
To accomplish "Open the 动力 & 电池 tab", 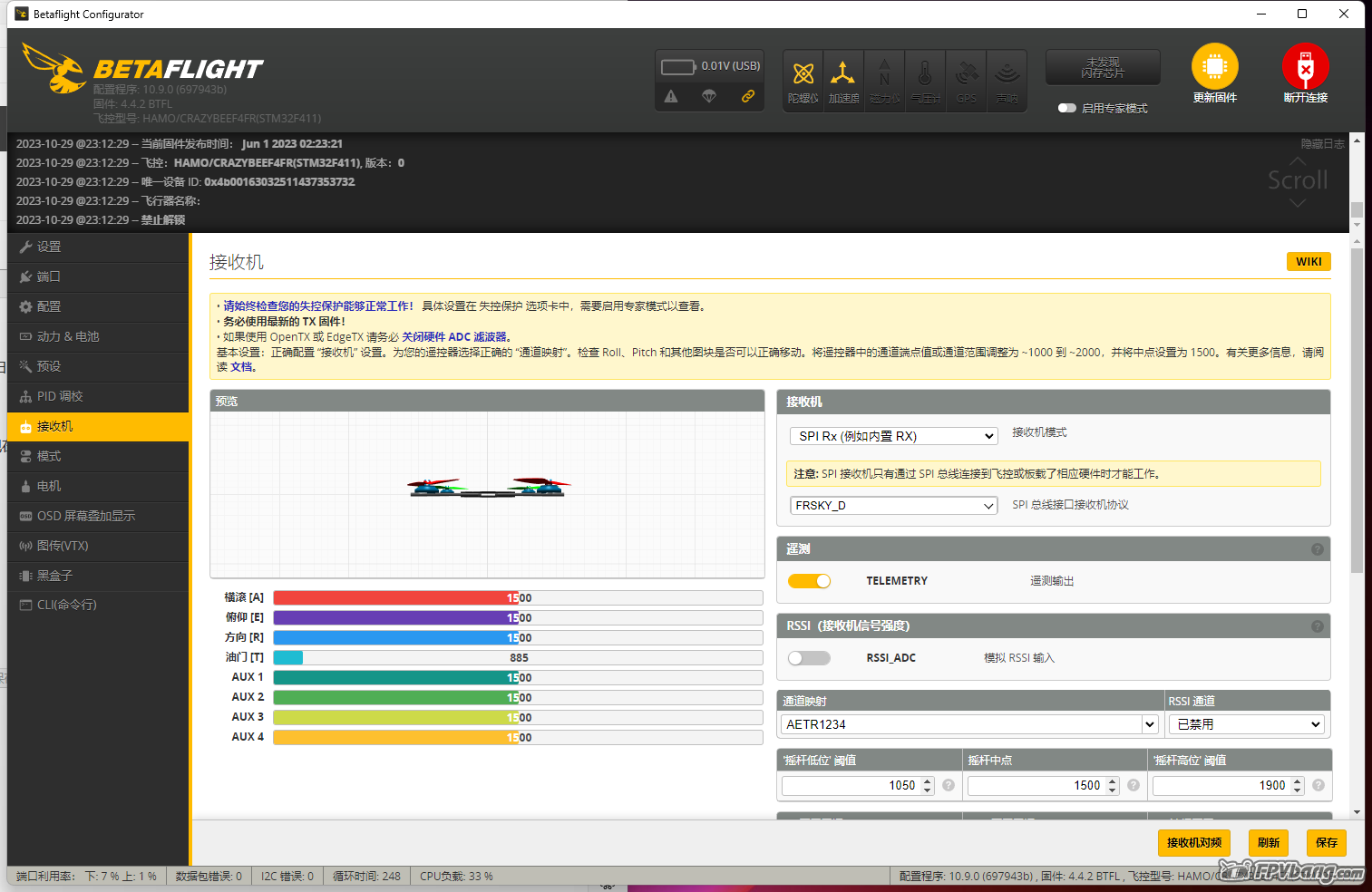I will pos(98,336).
